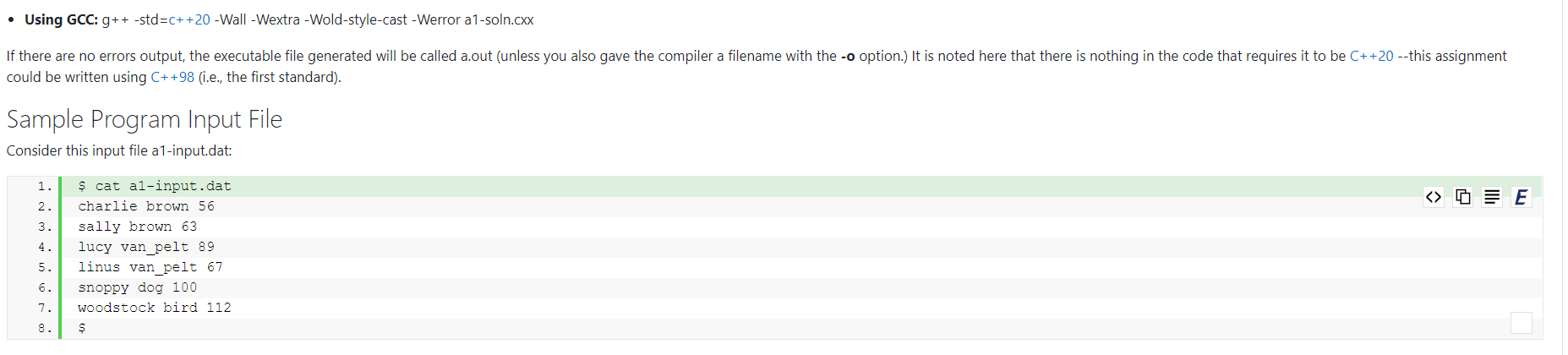Click the view source angle-brackets icon
This screenshot has width=1568, height=355.
point(1433,197)
